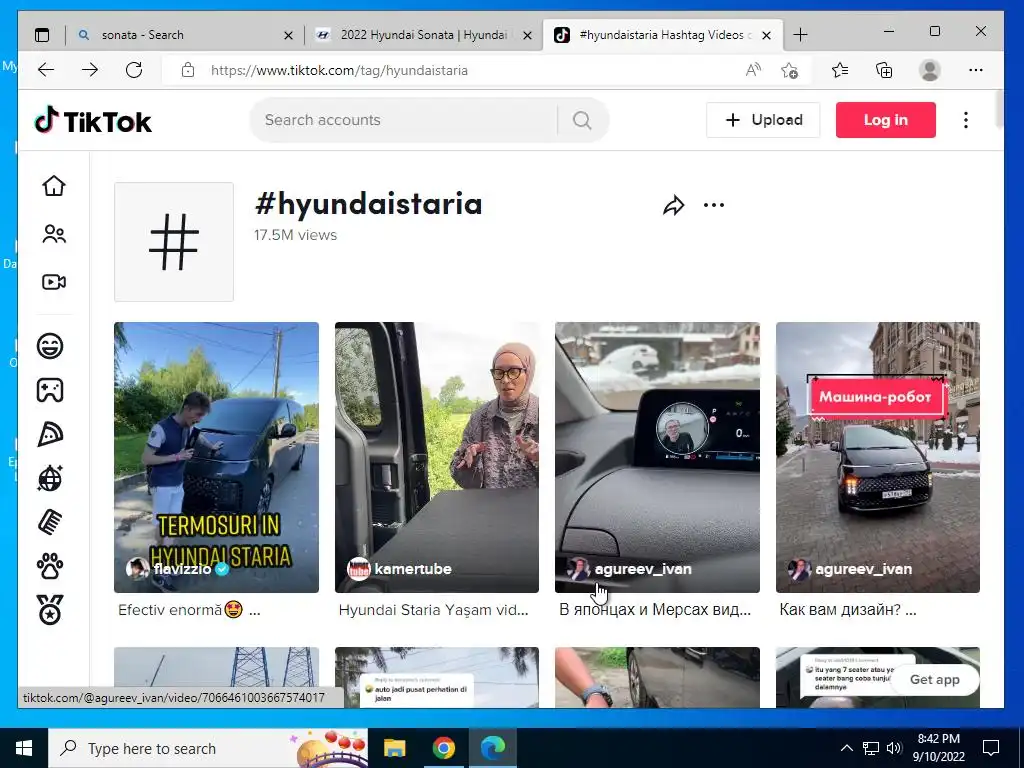Click the Upload button
This screenshot has height=768, width=1024.
click(x=763, y=120)
